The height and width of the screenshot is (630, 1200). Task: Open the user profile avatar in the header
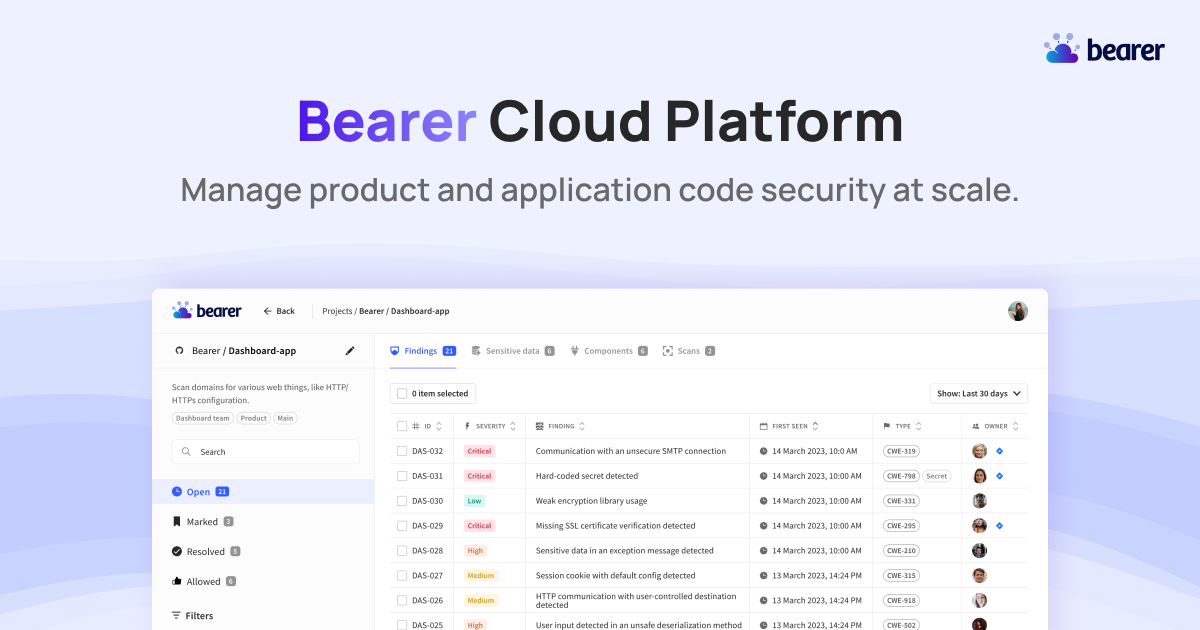click(x=1018, y=311)
